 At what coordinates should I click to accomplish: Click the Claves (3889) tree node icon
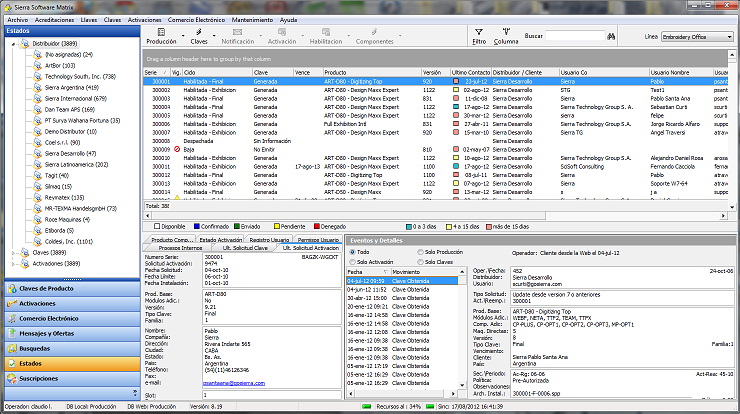[x=25, y=253]
